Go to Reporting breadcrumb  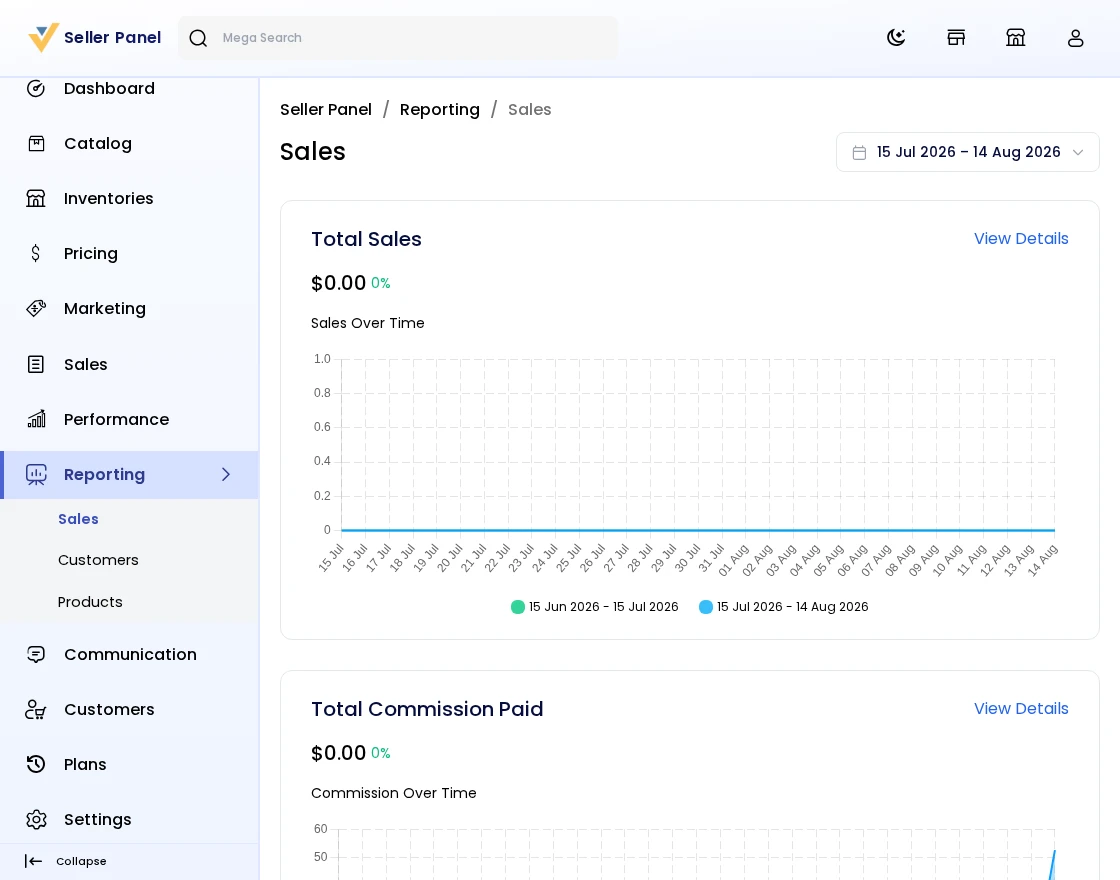click(439, 109)
